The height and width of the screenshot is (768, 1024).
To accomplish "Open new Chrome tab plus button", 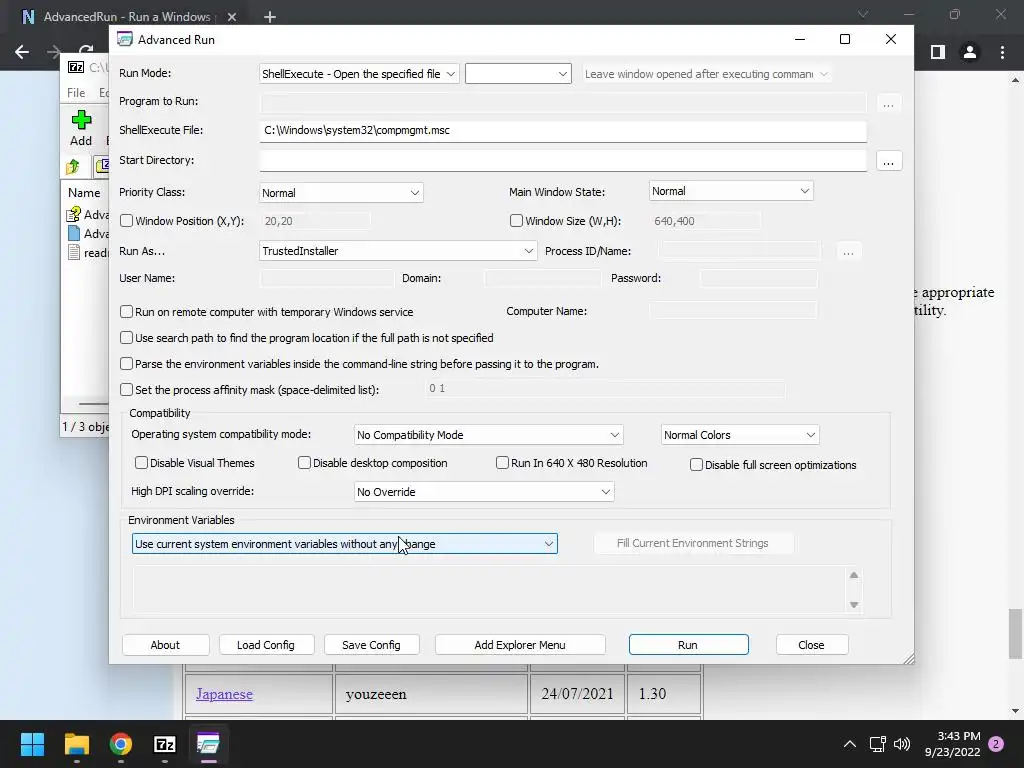I will pos(270,17).
